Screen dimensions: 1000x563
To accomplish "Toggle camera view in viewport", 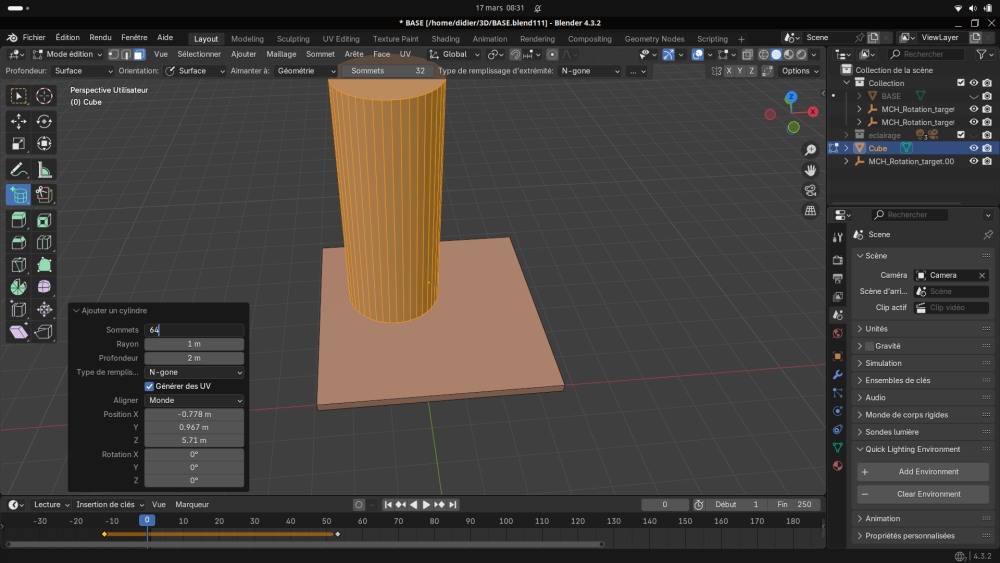I will click(x=810, y=190).
